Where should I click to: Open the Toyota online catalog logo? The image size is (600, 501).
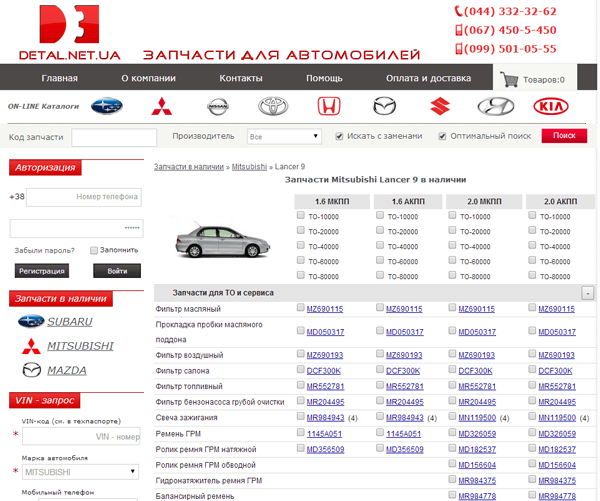[x=273, y=106]
